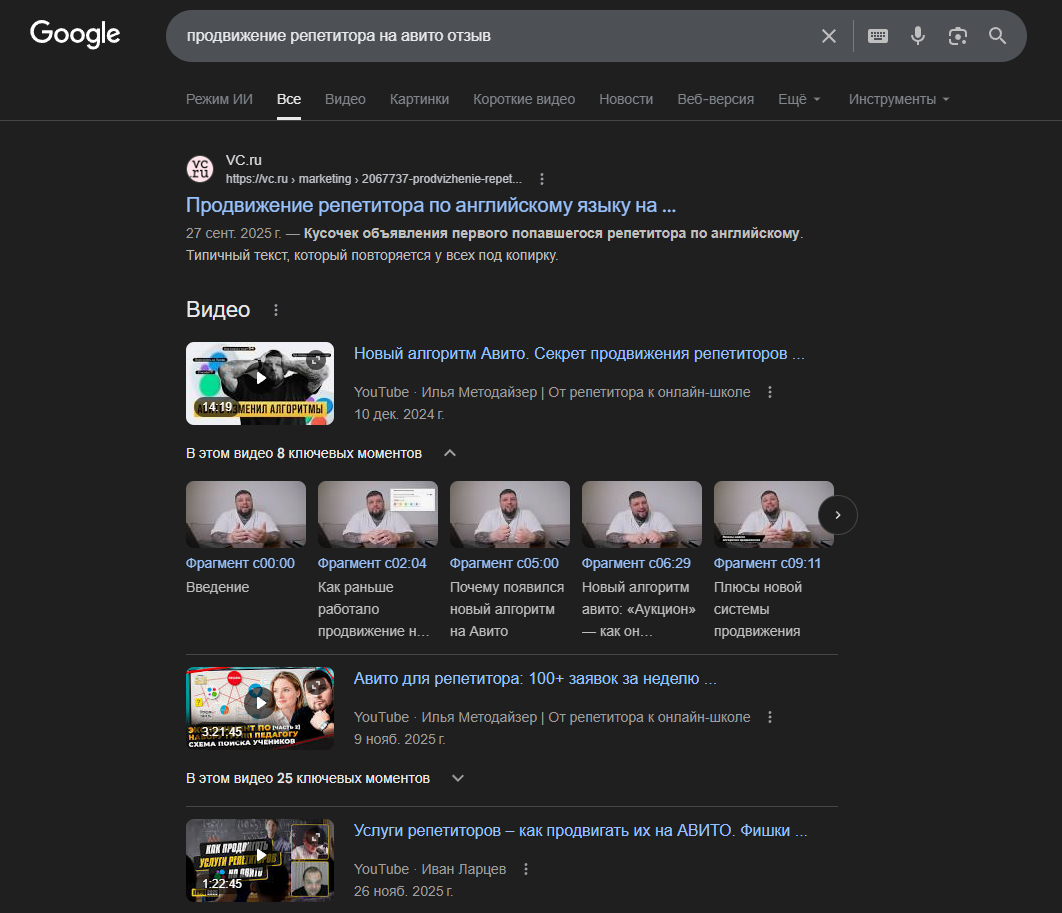Open Google Lens camera search
Screen dimensions: 1062x913
coord(957,35)
